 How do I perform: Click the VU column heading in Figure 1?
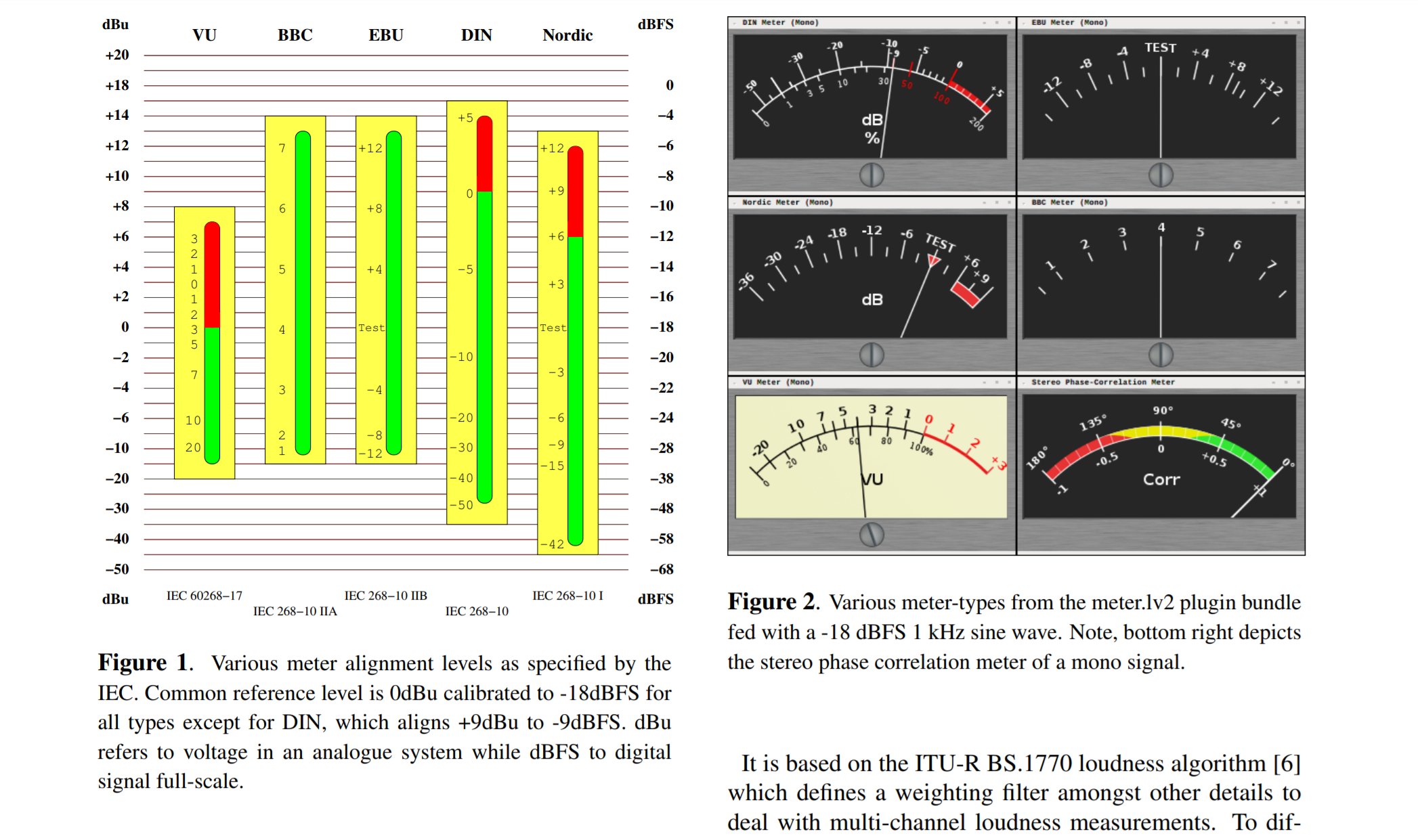click(205, 35)
